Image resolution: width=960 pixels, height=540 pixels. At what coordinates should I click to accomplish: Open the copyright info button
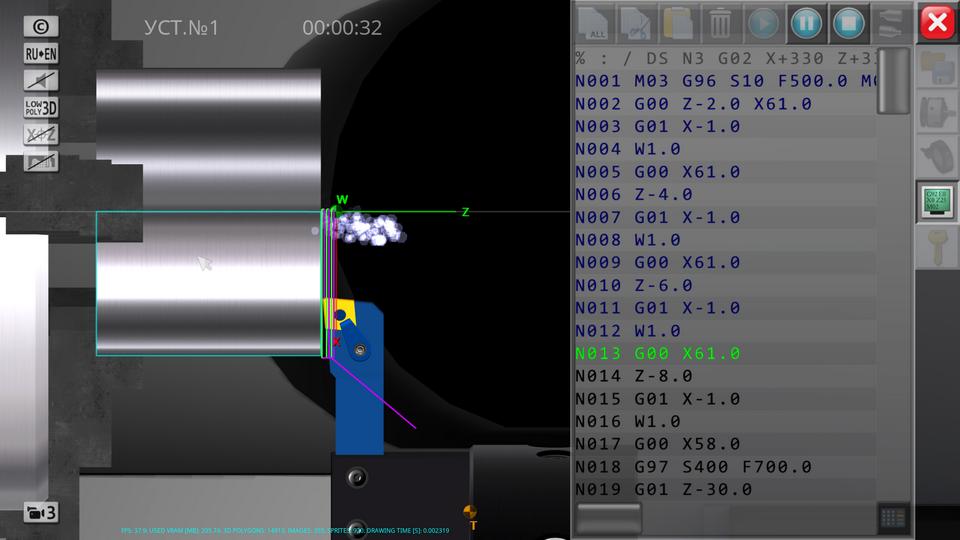[x=41, y=27]
